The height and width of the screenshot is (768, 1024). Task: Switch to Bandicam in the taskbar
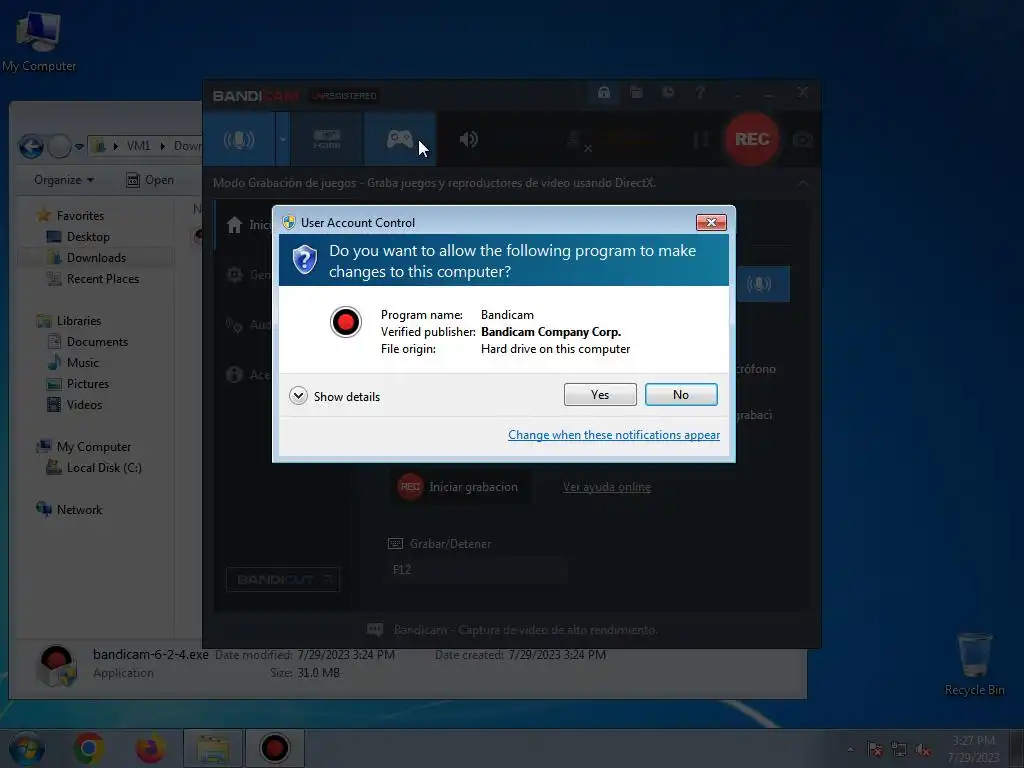tap(274, 748)
